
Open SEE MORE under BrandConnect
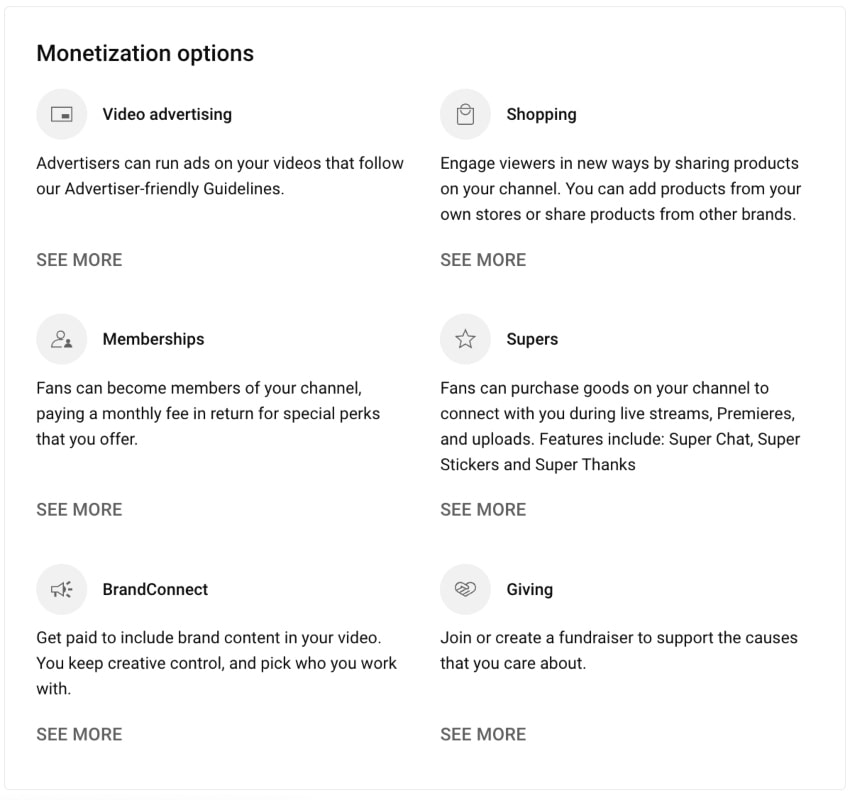tap(79, 734)
